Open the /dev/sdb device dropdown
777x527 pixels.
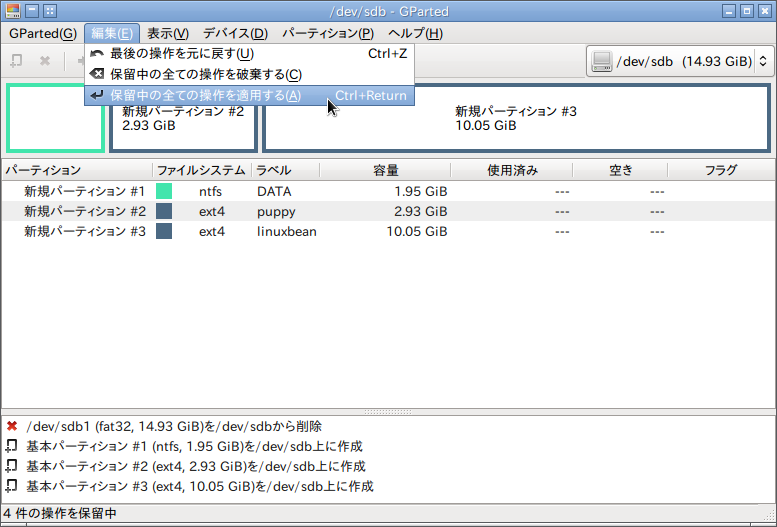[x=680, y=61]
